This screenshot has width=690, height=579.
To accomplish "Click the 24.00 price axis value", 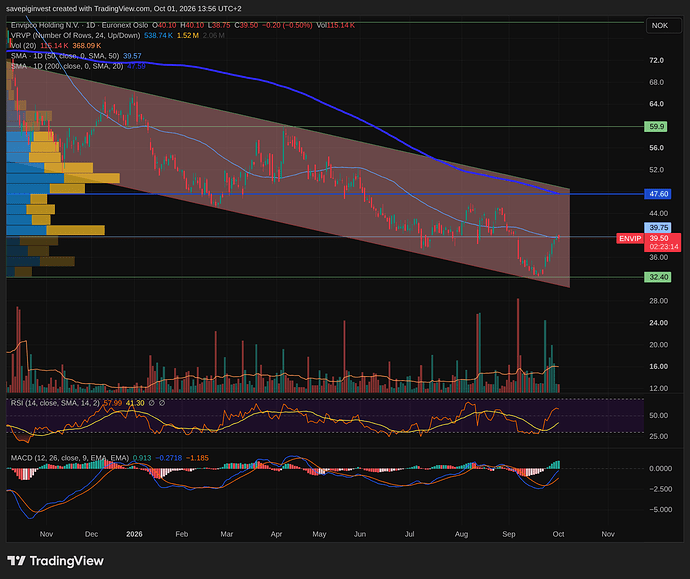I will 658,323.
